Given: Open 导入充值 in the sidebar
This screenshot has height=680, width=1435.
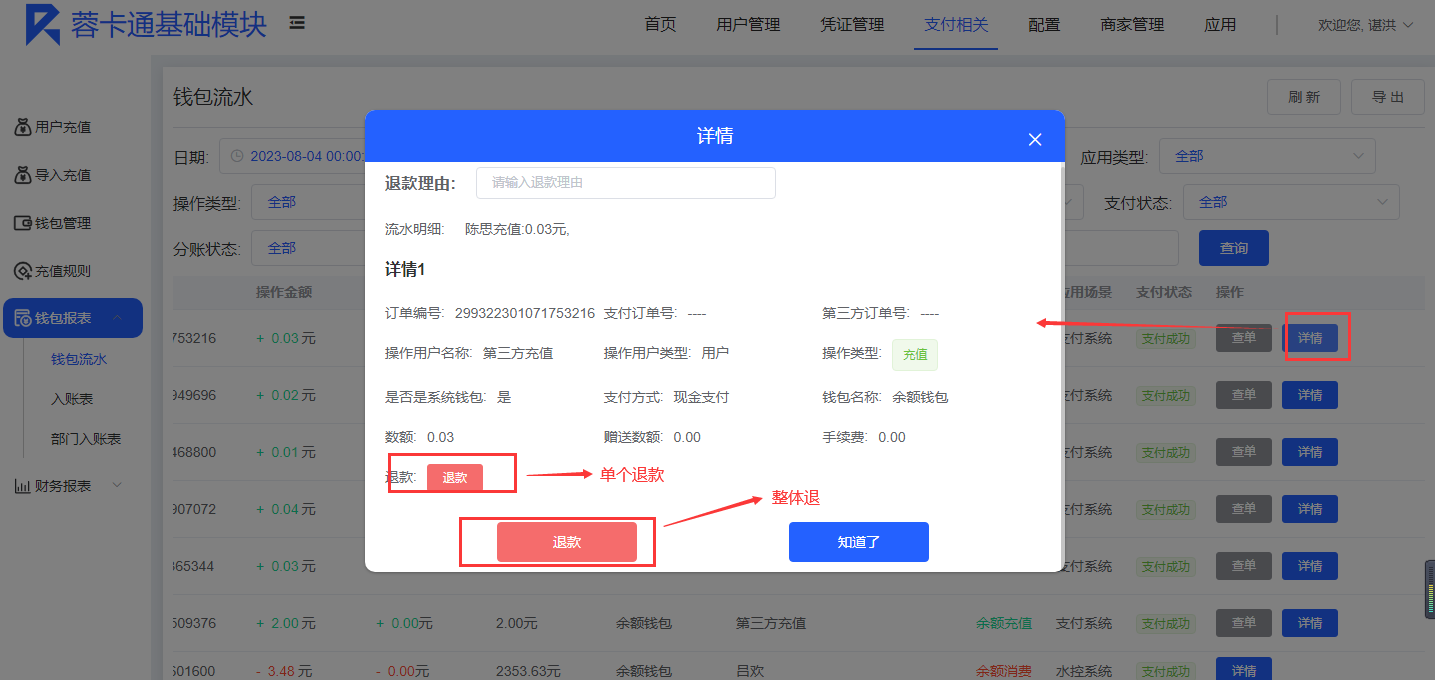Looking at the screenshot, I should [x=62, y=175].
